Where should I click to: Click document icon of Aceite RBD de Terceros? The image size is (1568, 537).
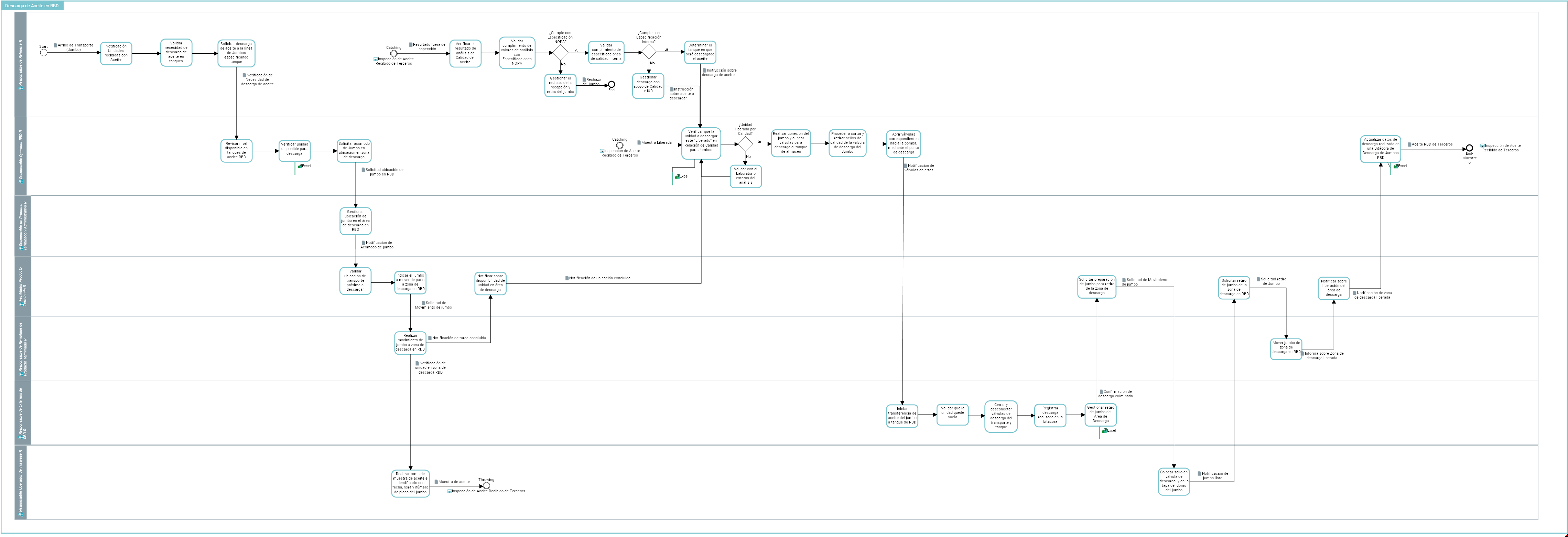coord(1409,144)
